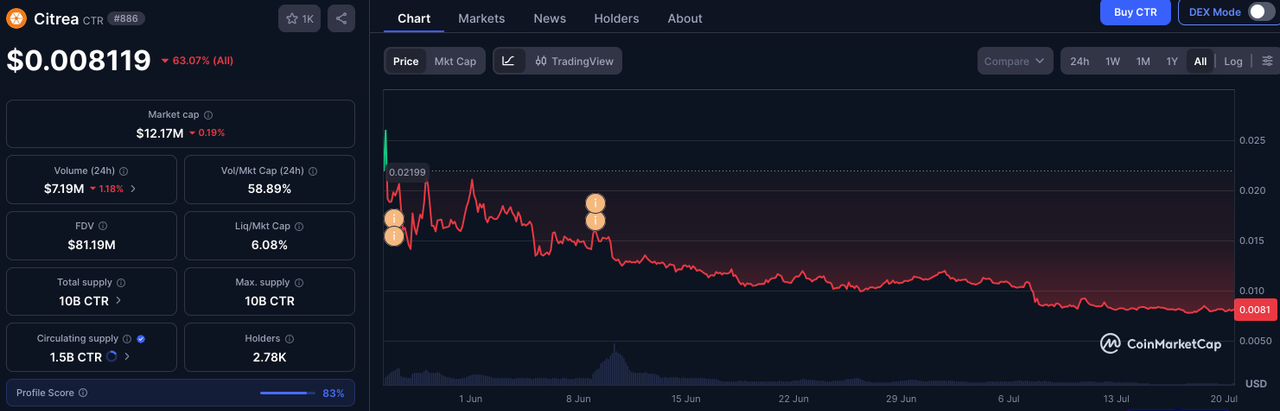Switch to the Holders tab

(x=616, y=18)
